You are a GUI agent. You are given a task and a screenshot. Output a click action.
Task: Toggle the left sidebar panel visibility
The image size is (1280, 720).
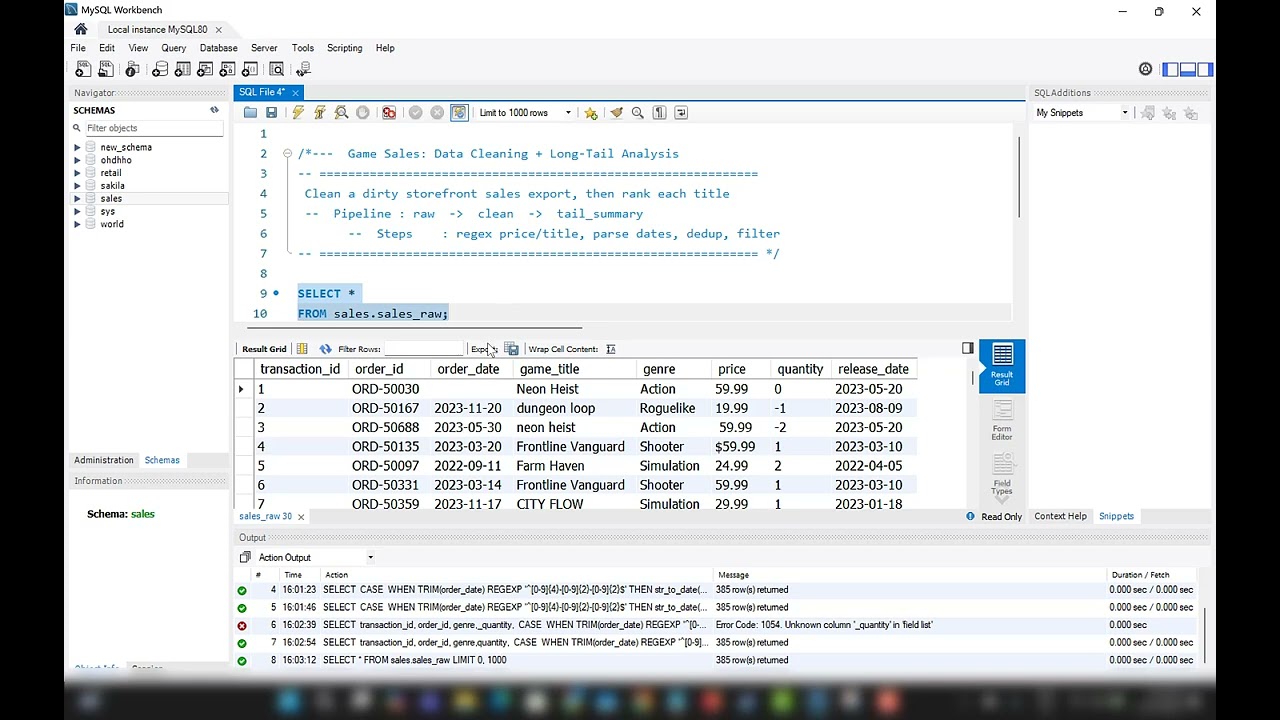pyautogui.click(x=1170, y=69)
